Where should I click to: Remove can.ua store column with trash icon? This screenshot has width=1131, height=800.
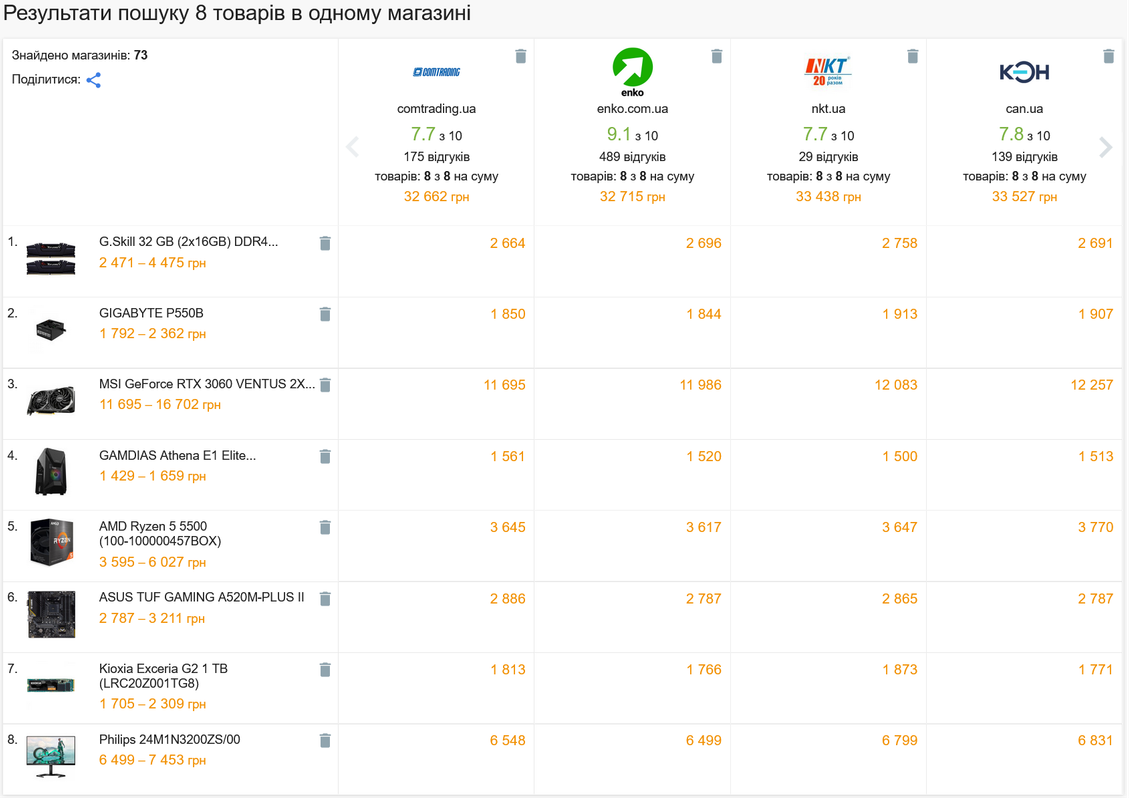[x=1109, y=56]
